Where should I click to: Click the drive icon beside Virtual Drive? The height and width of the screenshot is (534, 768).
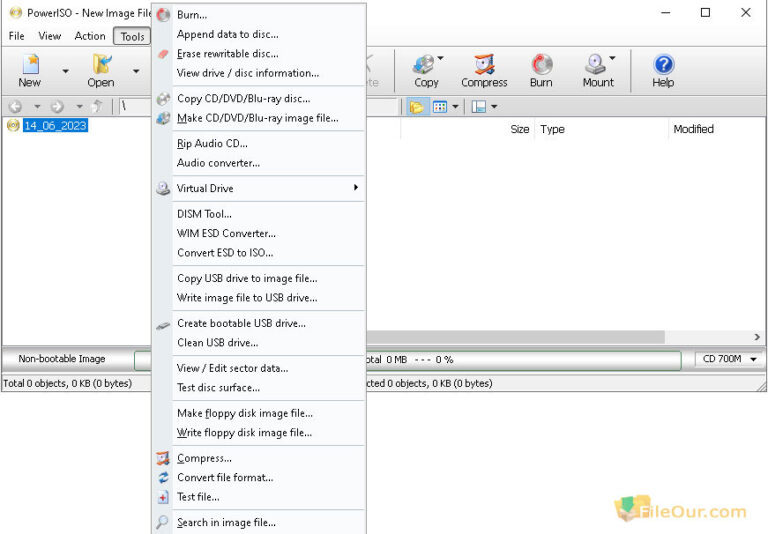(x=163, y=189)
